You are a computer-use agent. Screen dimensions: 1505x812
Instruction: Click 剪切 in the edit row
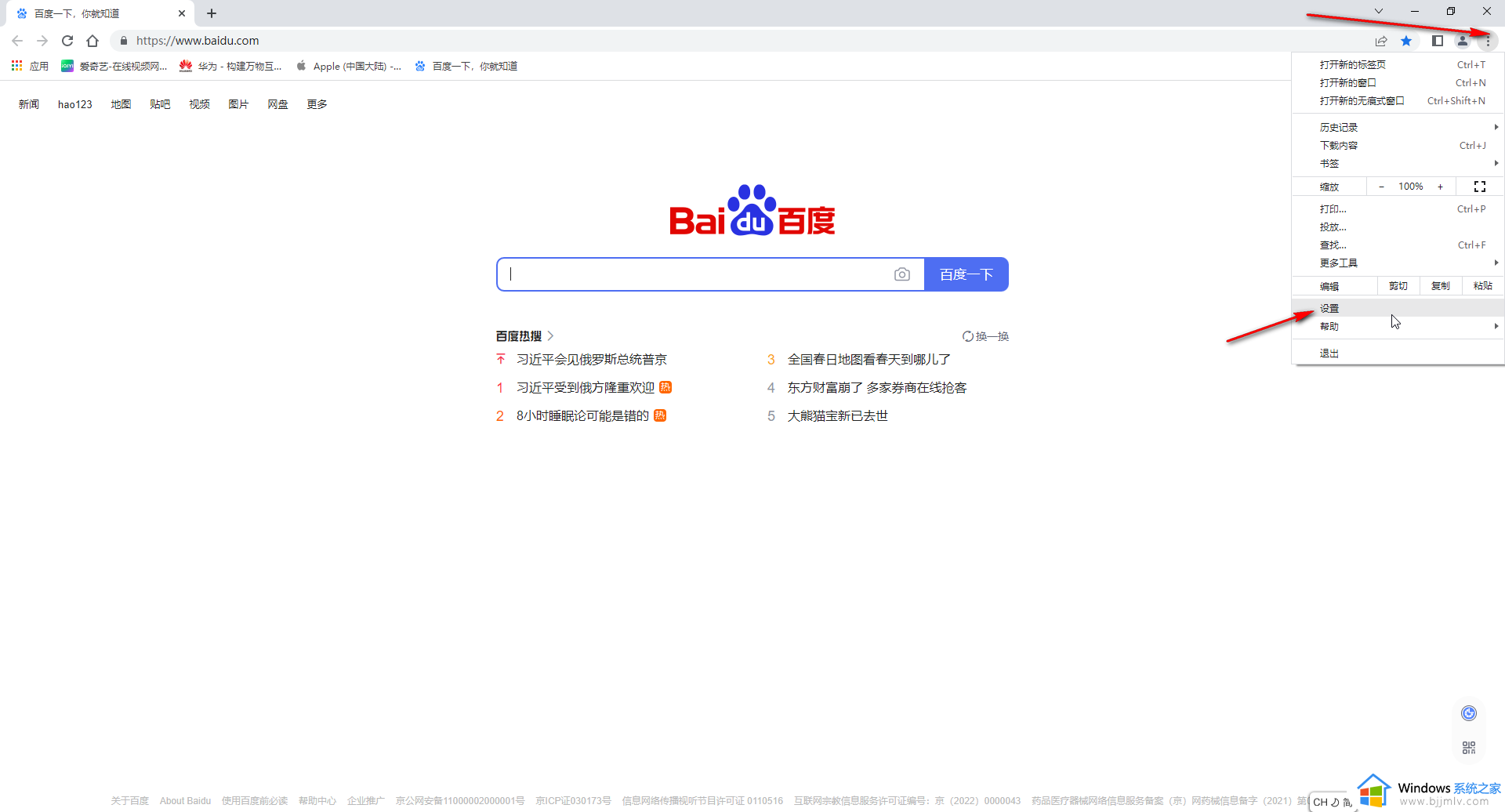[1398, 286]
